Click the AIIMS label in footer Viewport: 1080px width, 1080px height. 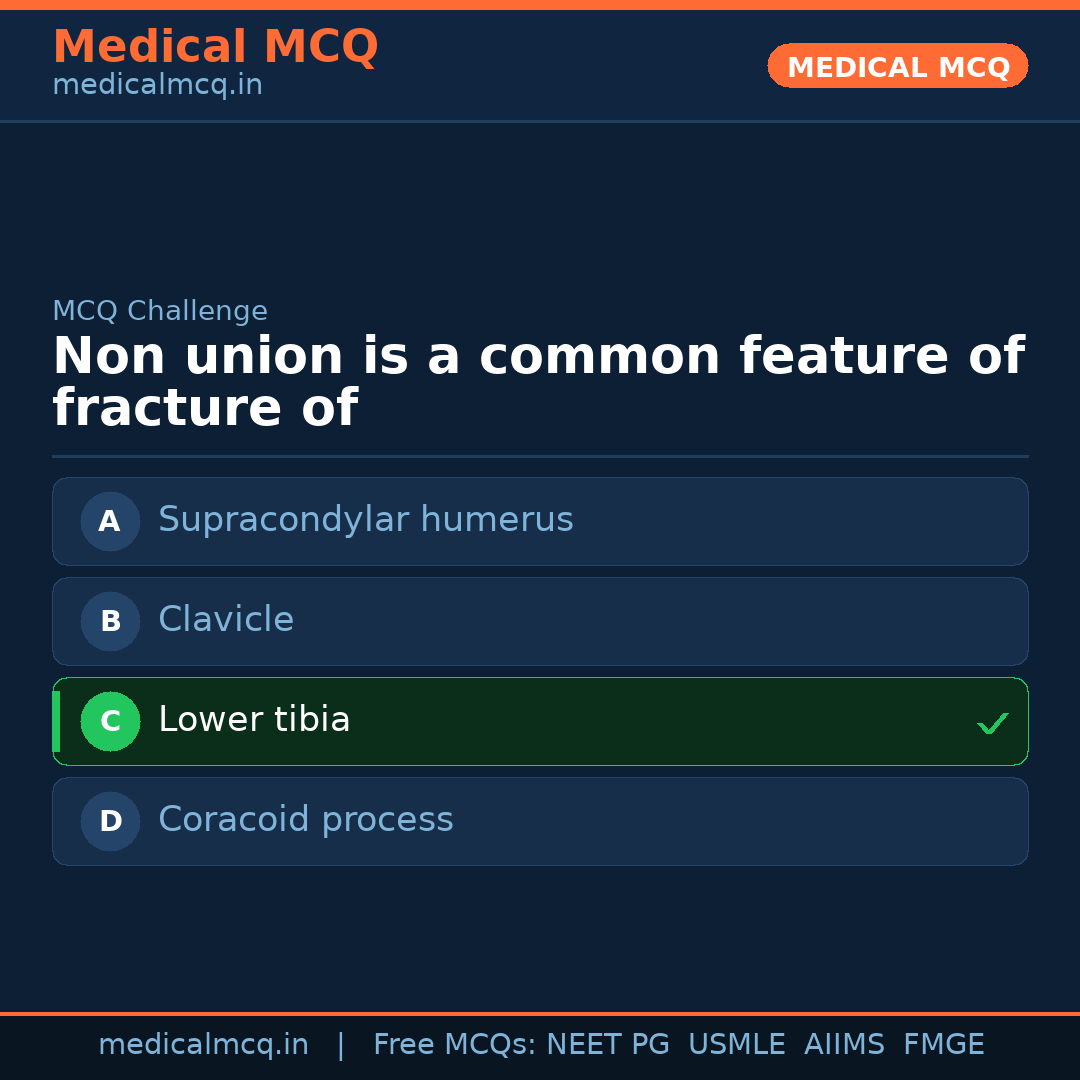(845, 1043)
